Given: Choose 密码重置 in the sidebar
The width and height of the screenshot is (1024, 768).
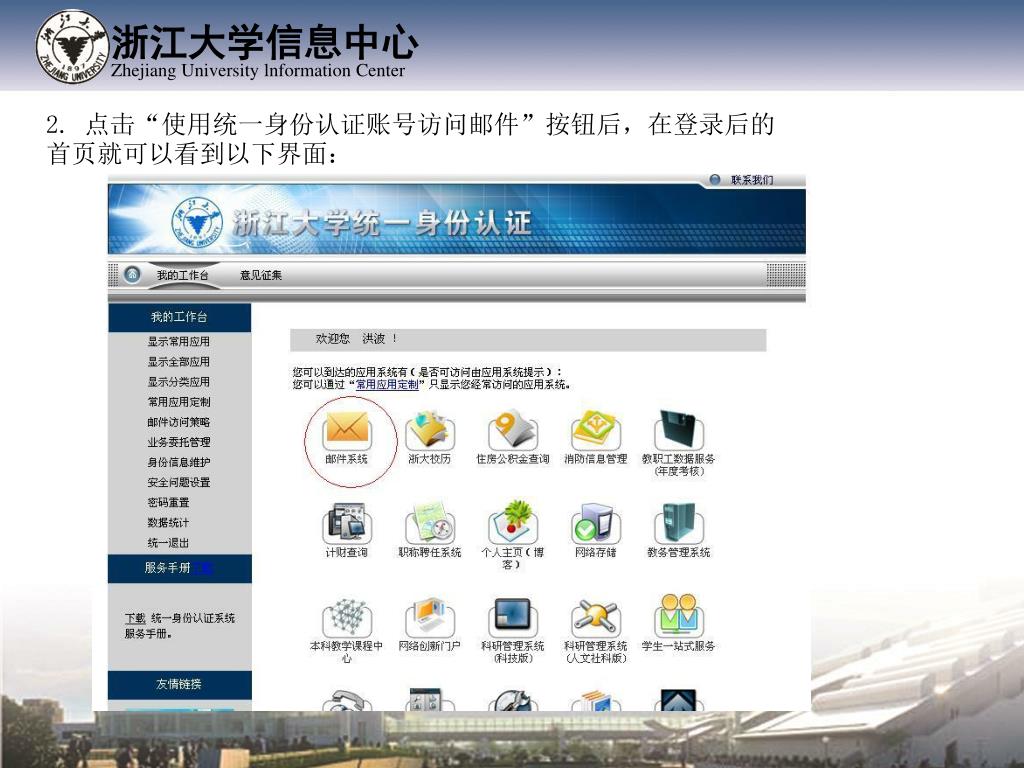Looking at the screenshot, I should point(168,503).
